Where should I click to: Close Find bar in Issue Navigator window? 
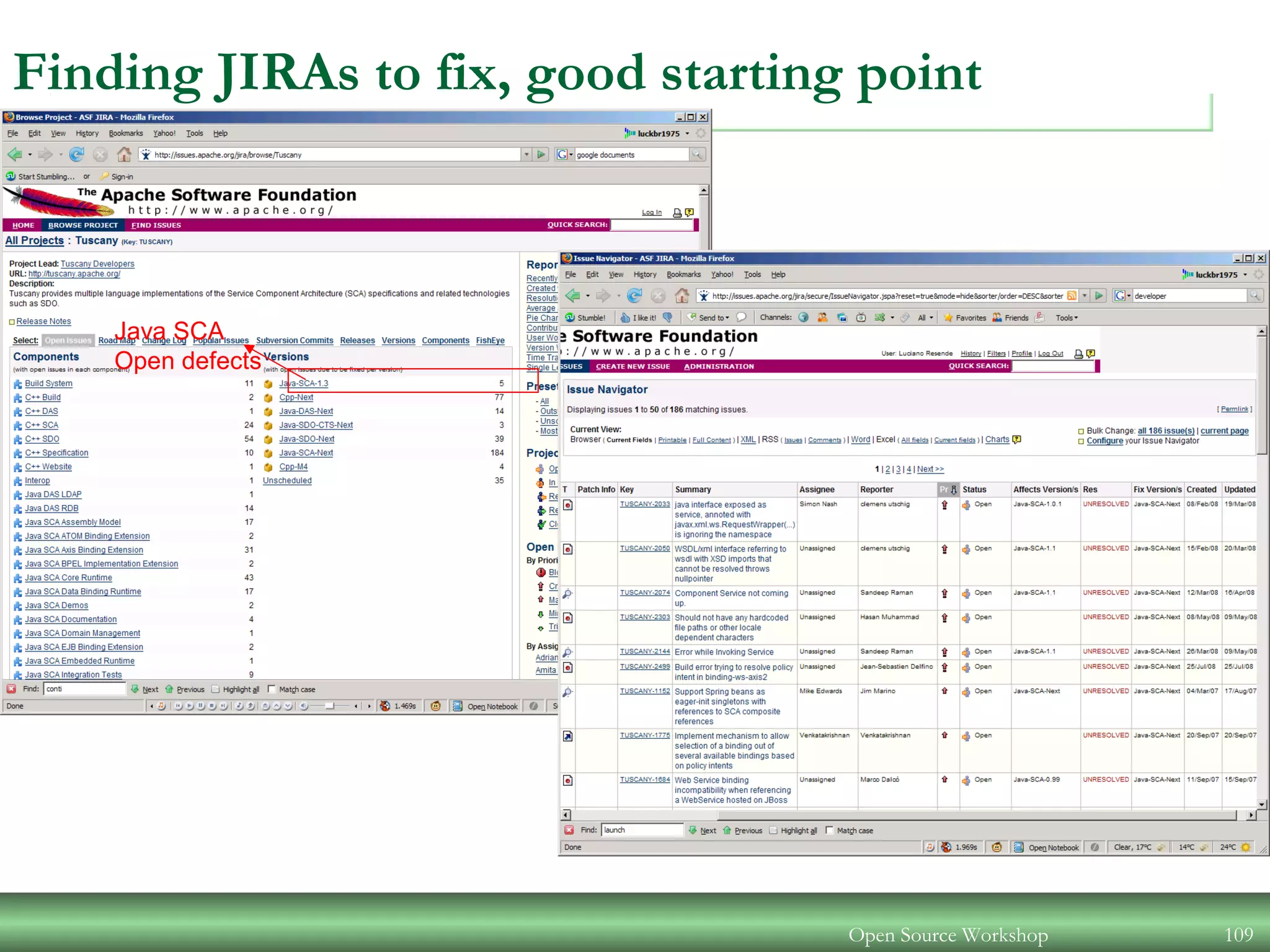569,830
